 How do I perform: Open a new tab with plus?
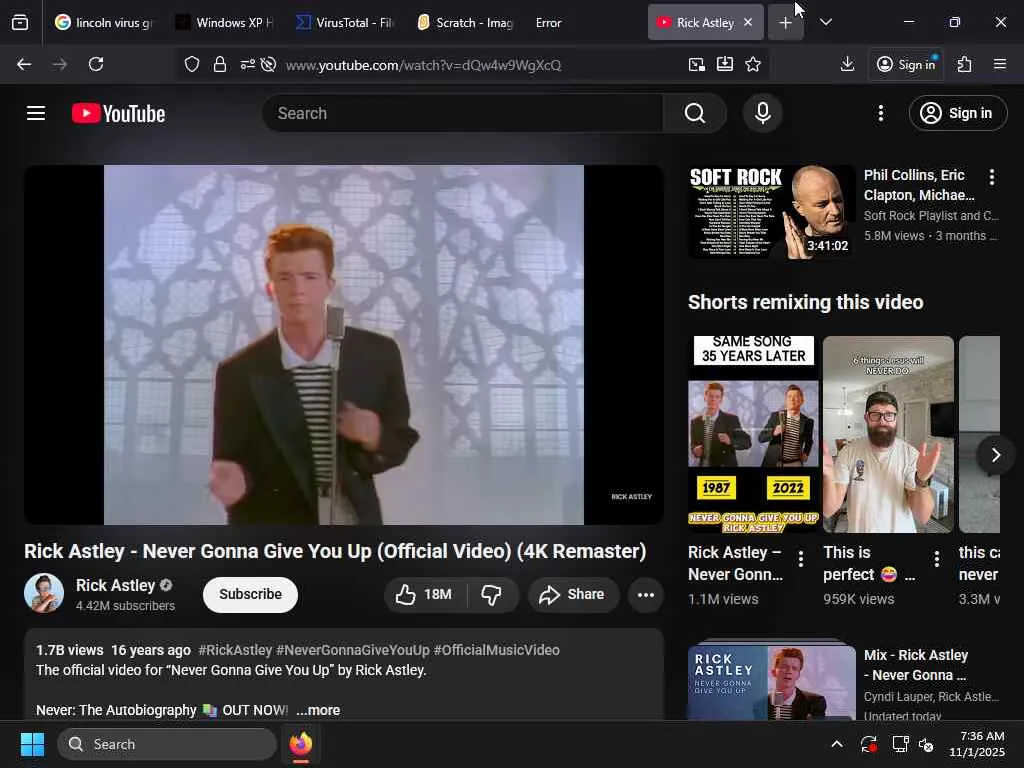pyautogui.click(x=786, y=22)
